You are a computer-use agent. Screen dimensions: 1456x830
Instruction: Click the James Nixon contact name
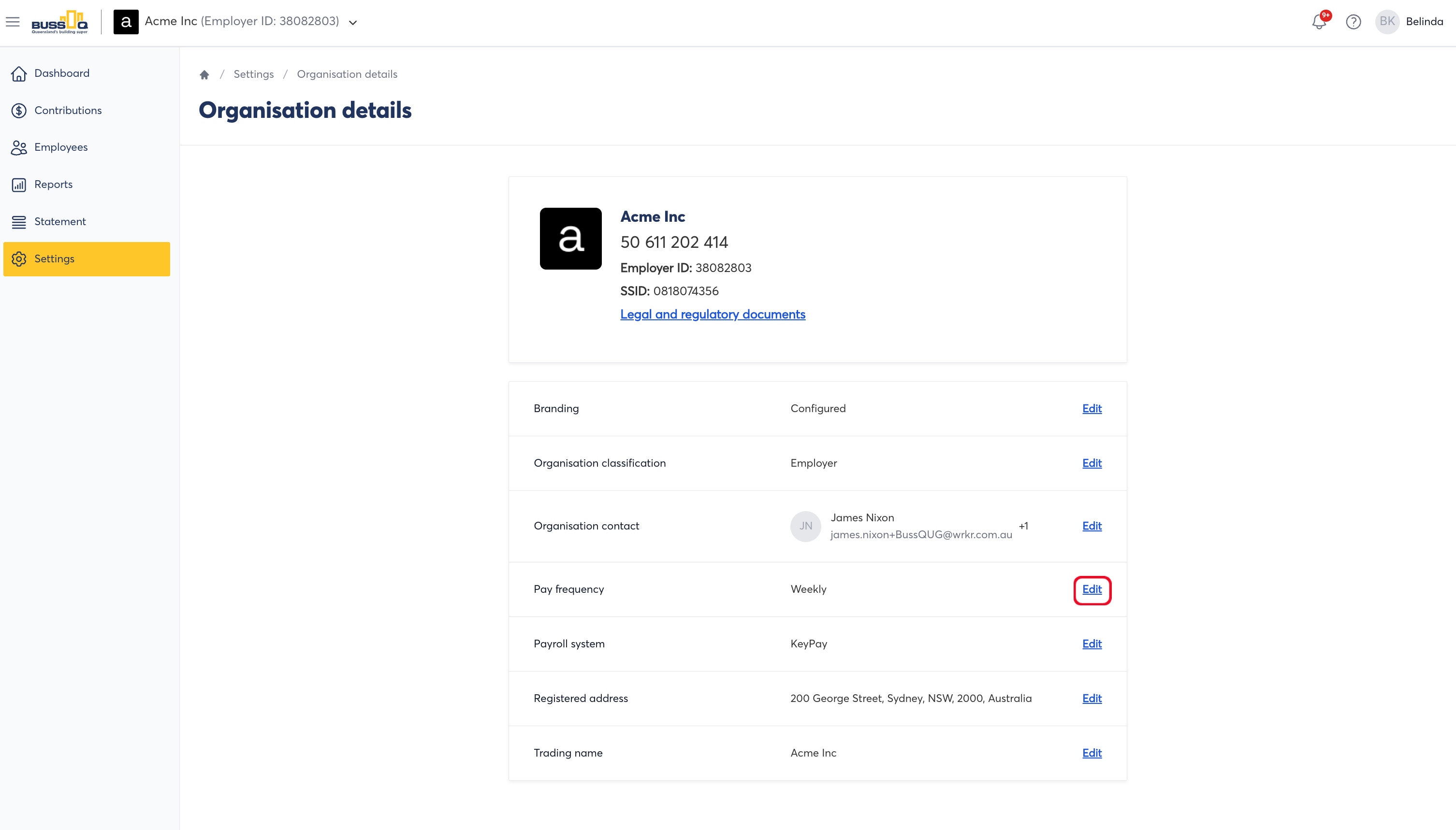coord(862,517)
